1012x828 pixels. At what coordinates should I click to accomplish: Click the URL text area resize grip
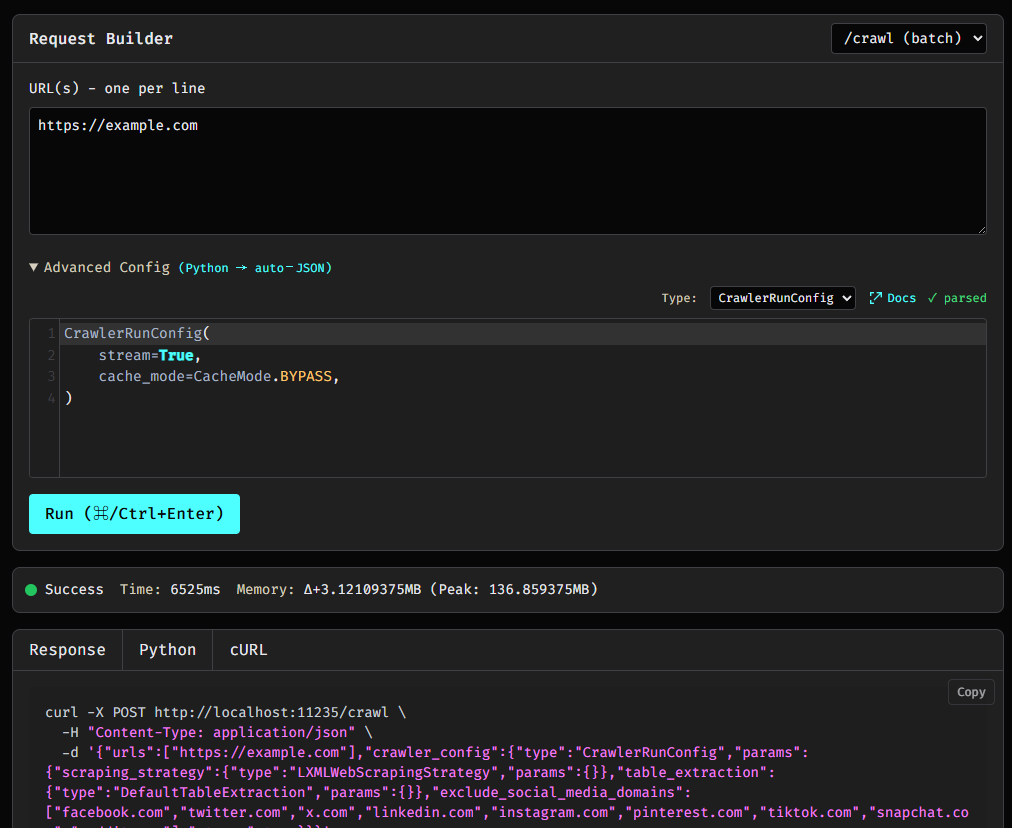tap(980, 228)
